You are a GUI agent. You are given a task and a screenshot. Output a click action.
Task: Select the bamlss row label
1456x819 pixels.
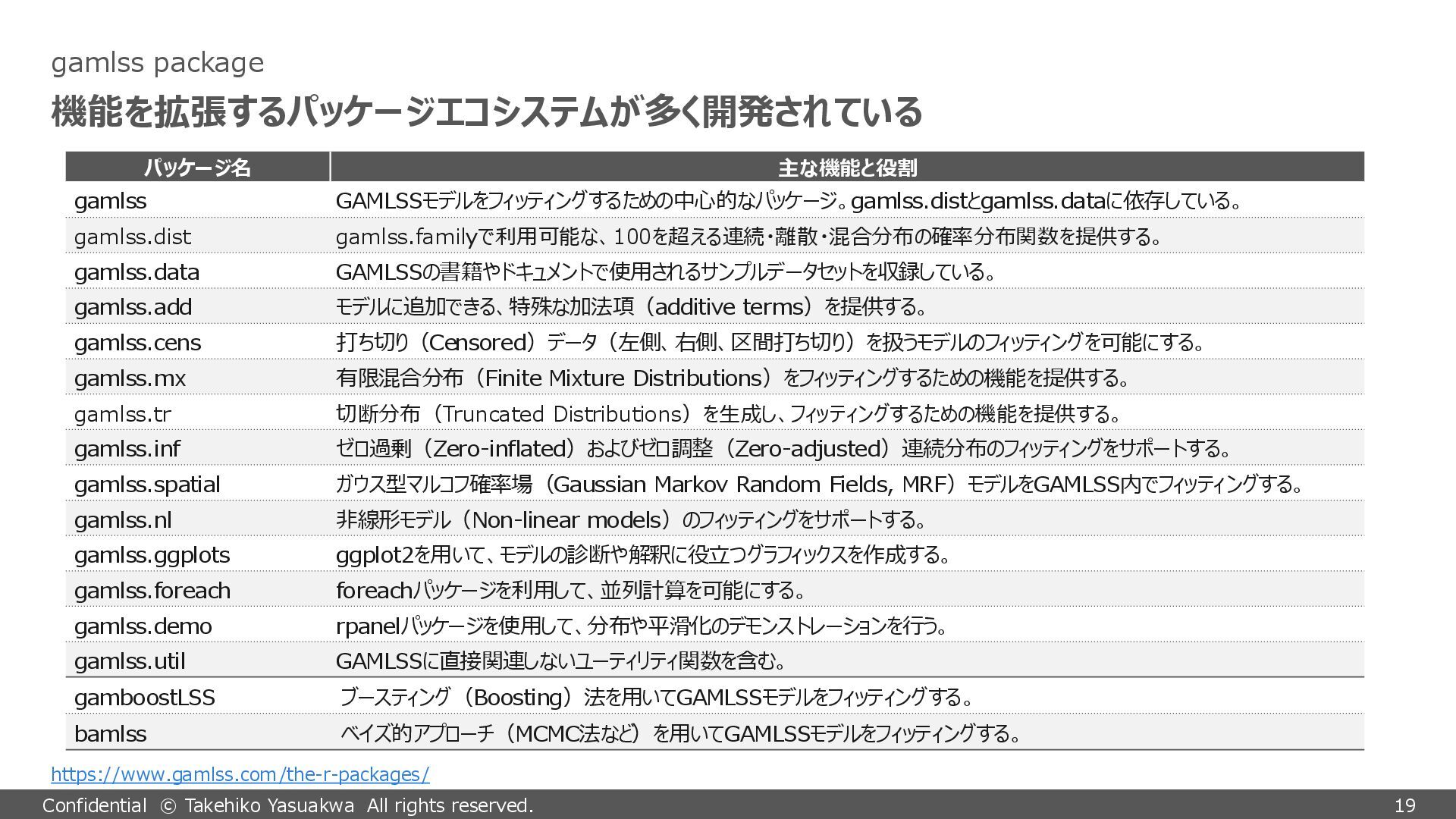pos(111,733)
